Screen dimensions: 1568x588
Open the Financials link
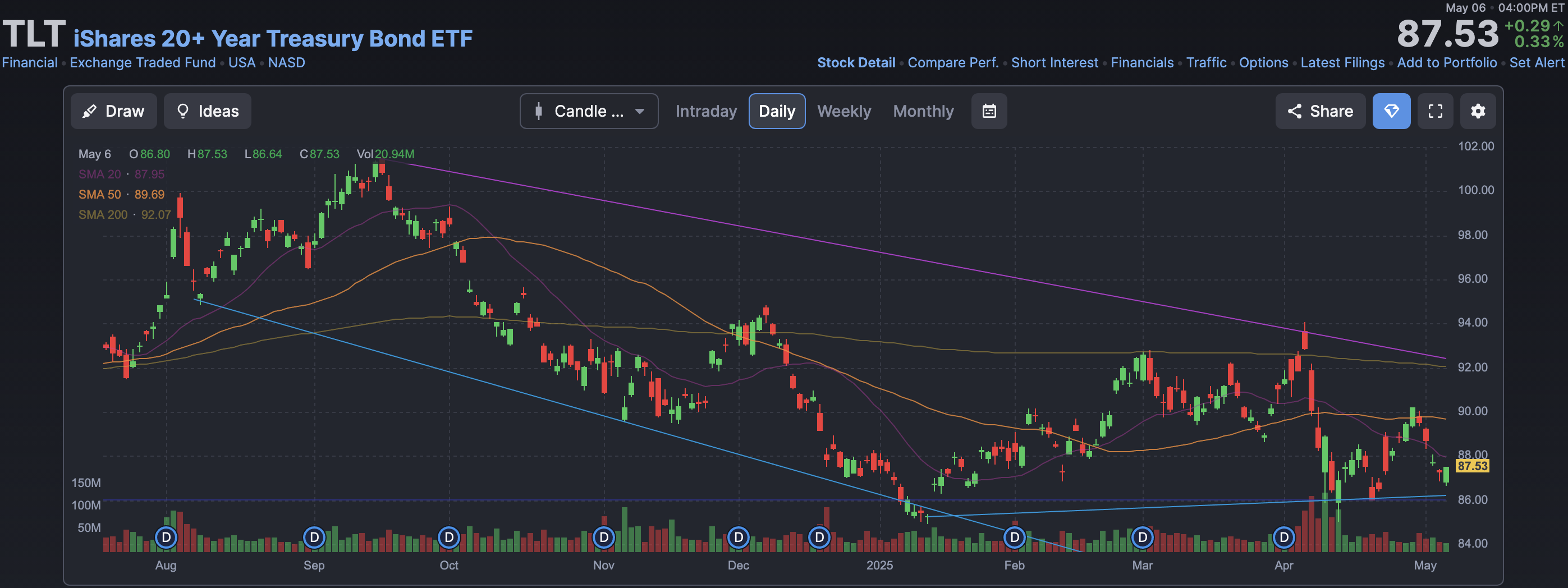[1142, 63]
